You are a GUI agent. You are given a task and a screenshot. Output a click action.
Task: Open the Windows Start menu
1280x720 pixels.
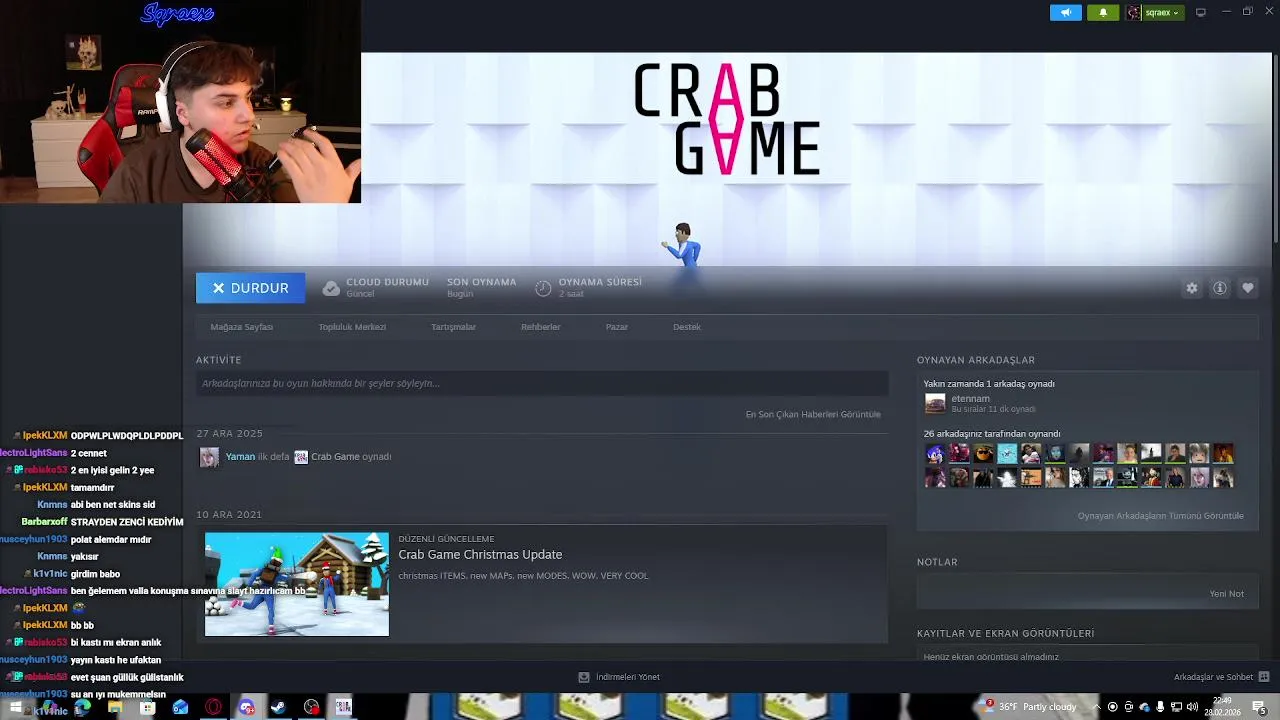pyautogui.click(x=16, y=707)
